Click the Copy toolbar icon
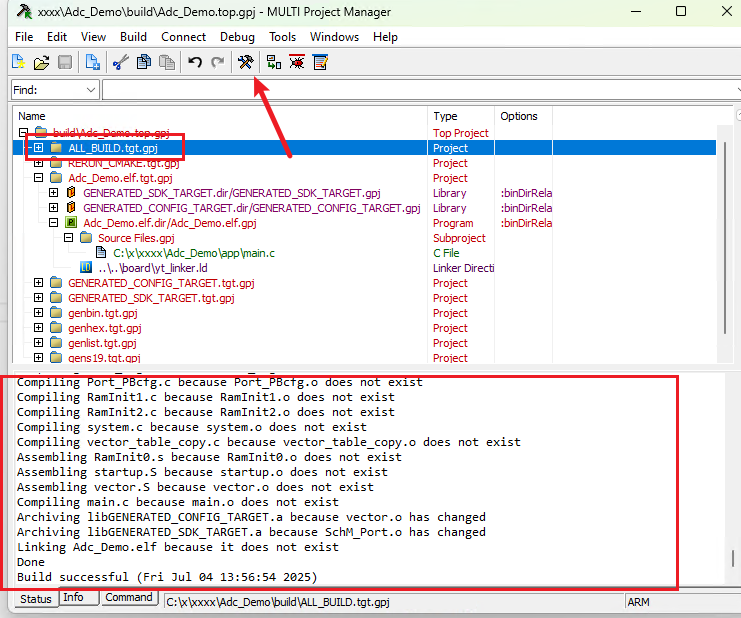741x618 pixels. (144, 62)
